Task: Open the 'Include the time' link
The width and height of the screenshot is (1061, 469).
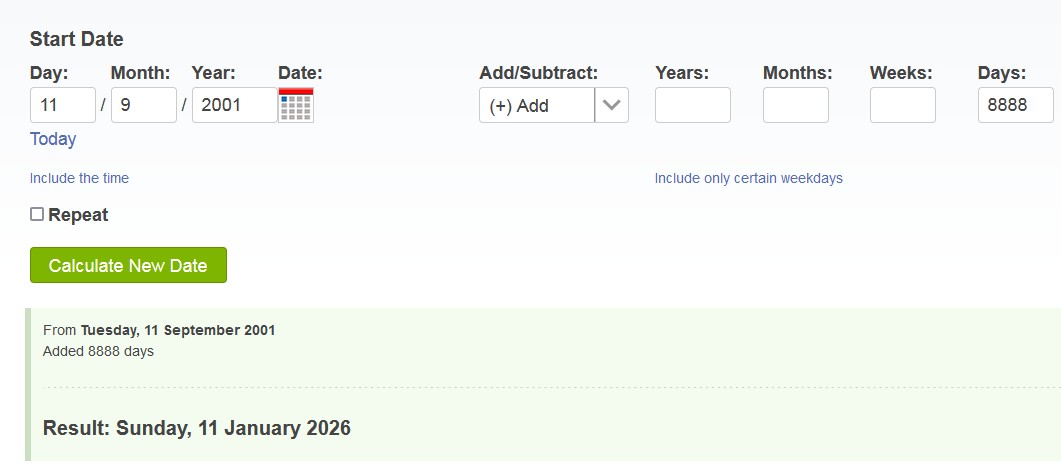Action: click(79, 178)
